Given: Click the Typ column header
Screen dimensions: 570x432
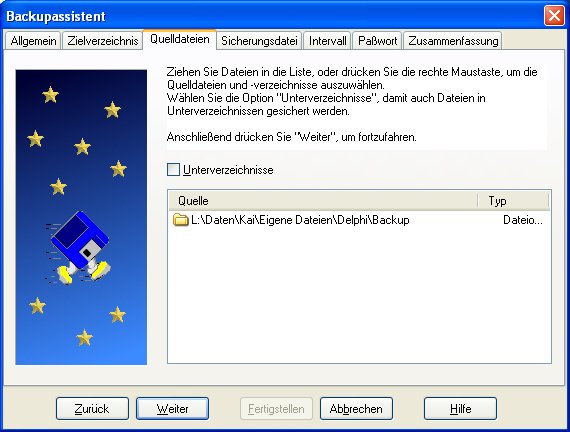Looking at the screenshot, I should tap(513, 201).
